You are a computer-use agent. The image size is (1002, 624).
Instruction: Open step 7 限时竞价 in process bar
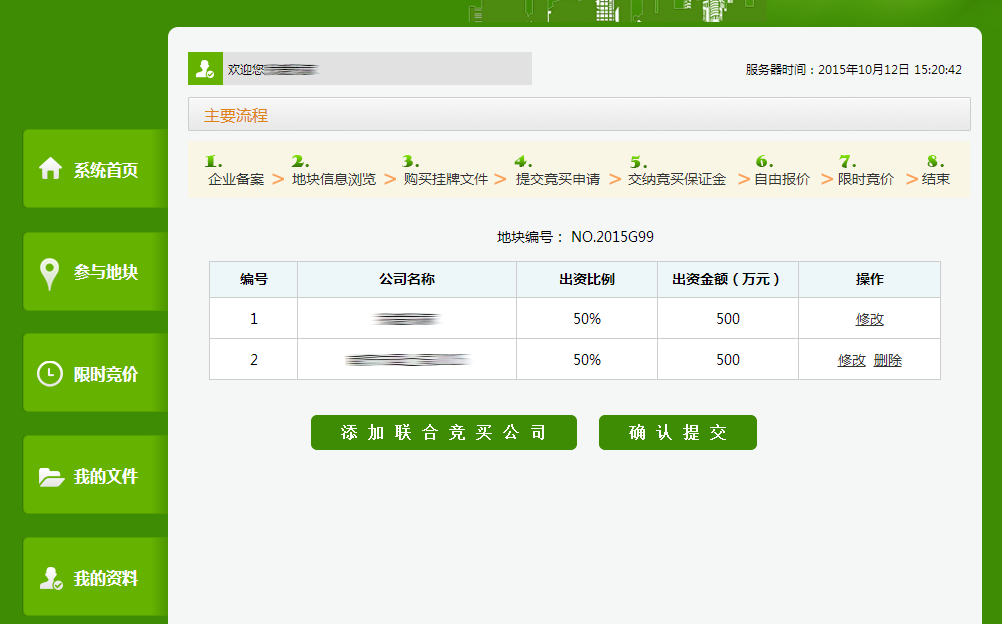[866, 179]
